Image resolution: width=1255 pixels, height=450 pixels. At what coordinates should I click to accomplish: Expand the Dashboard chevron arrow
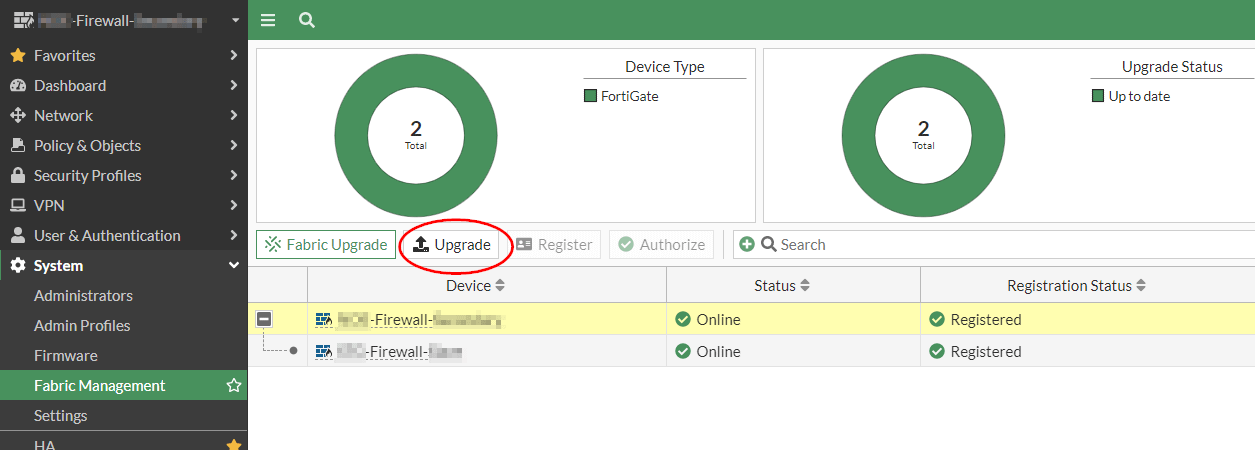coord(233,85)
